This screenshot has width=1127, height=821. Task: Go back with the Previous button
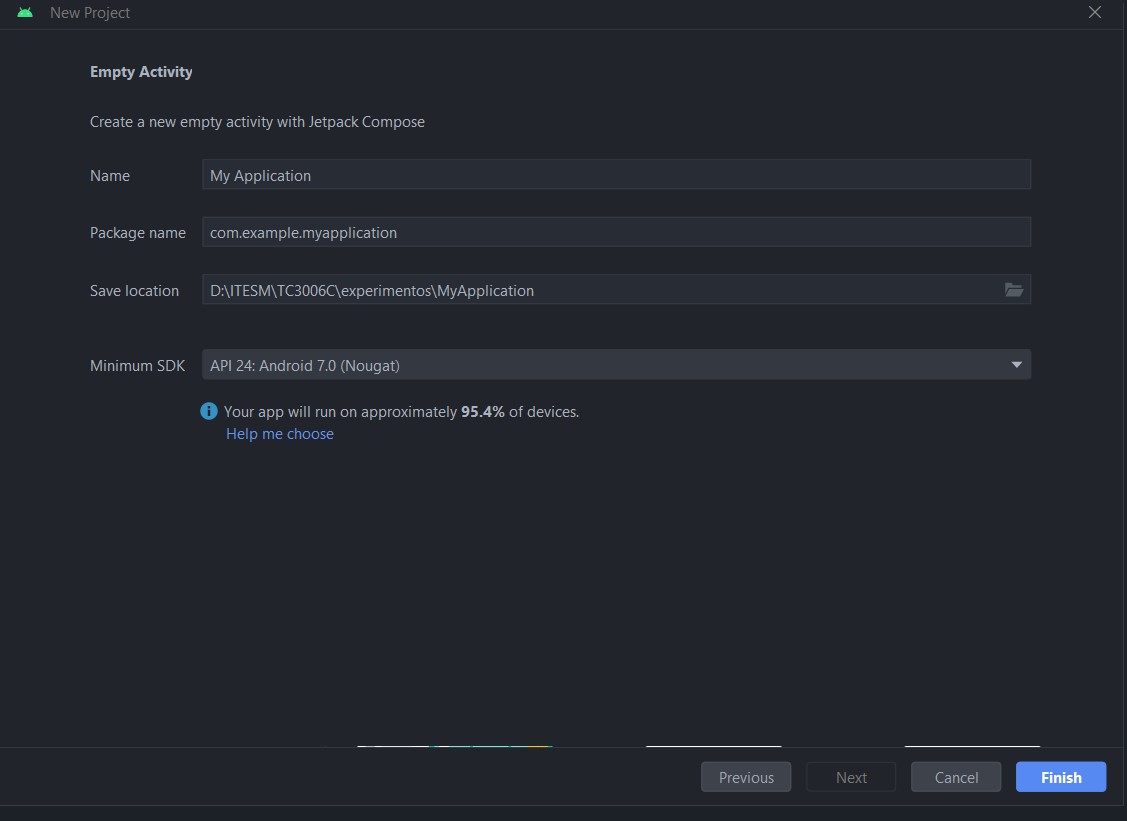coord(746,777)
